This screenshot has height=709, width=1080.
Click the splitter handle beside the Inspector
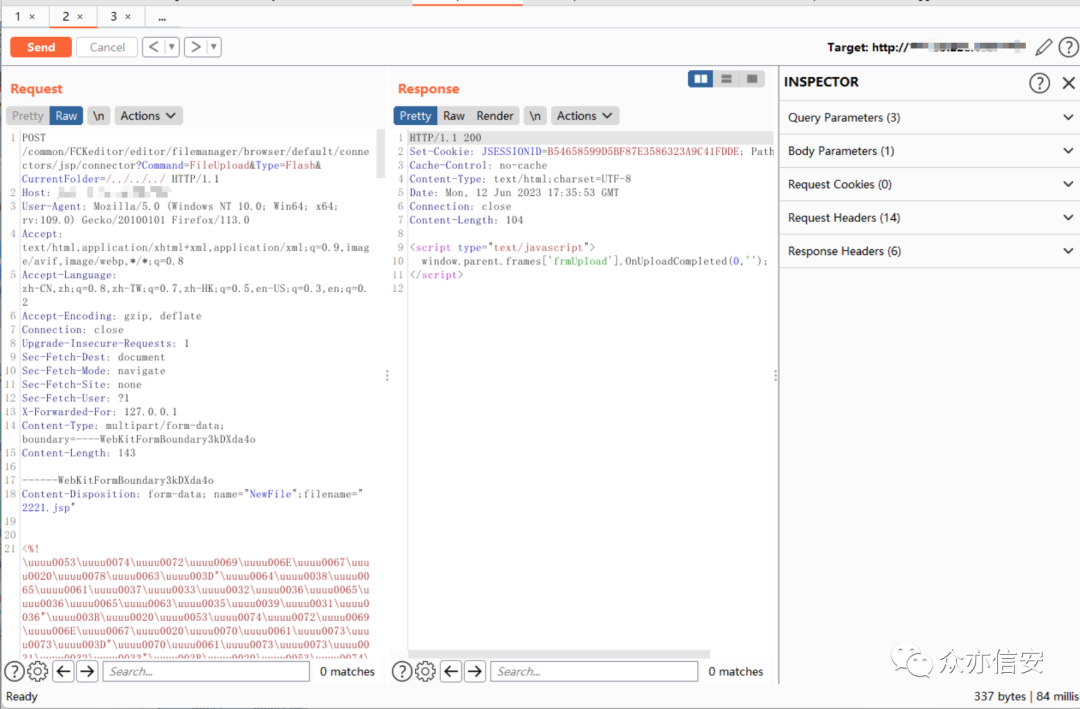click(x=776, y=376)
